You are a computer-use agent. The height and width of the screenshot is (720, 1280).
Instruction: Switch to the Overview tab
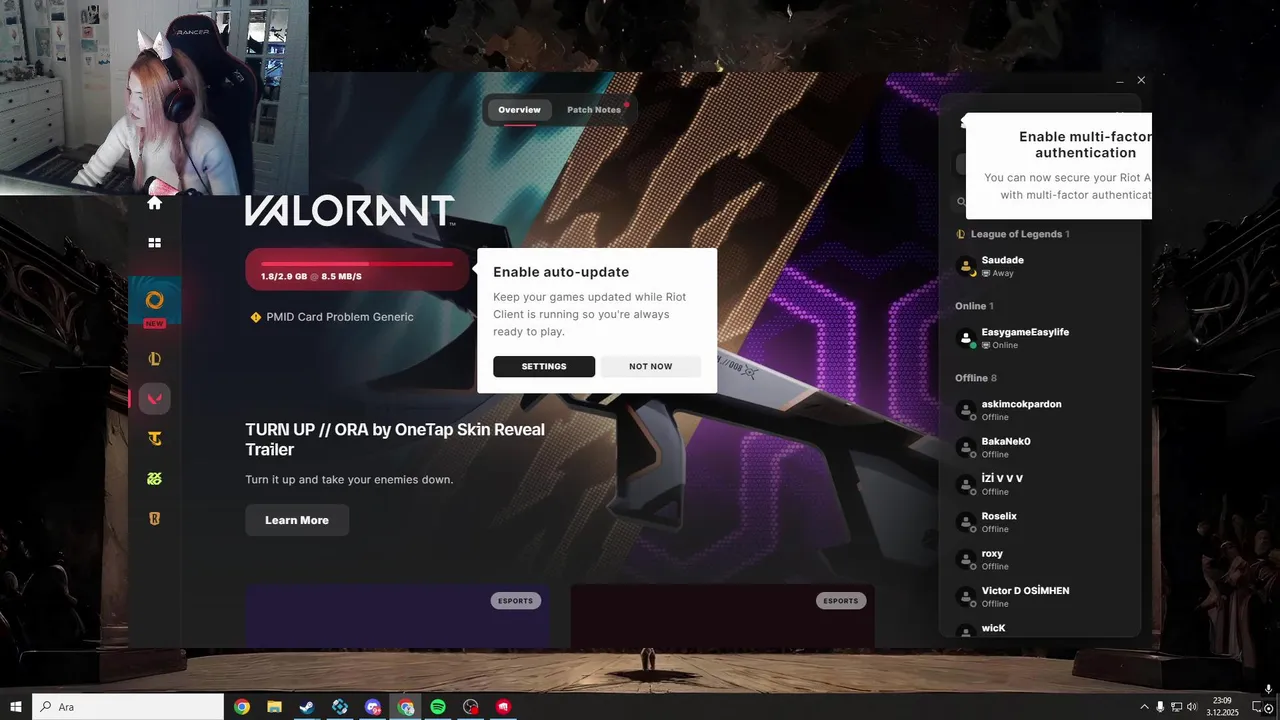[x=519, y=110]
